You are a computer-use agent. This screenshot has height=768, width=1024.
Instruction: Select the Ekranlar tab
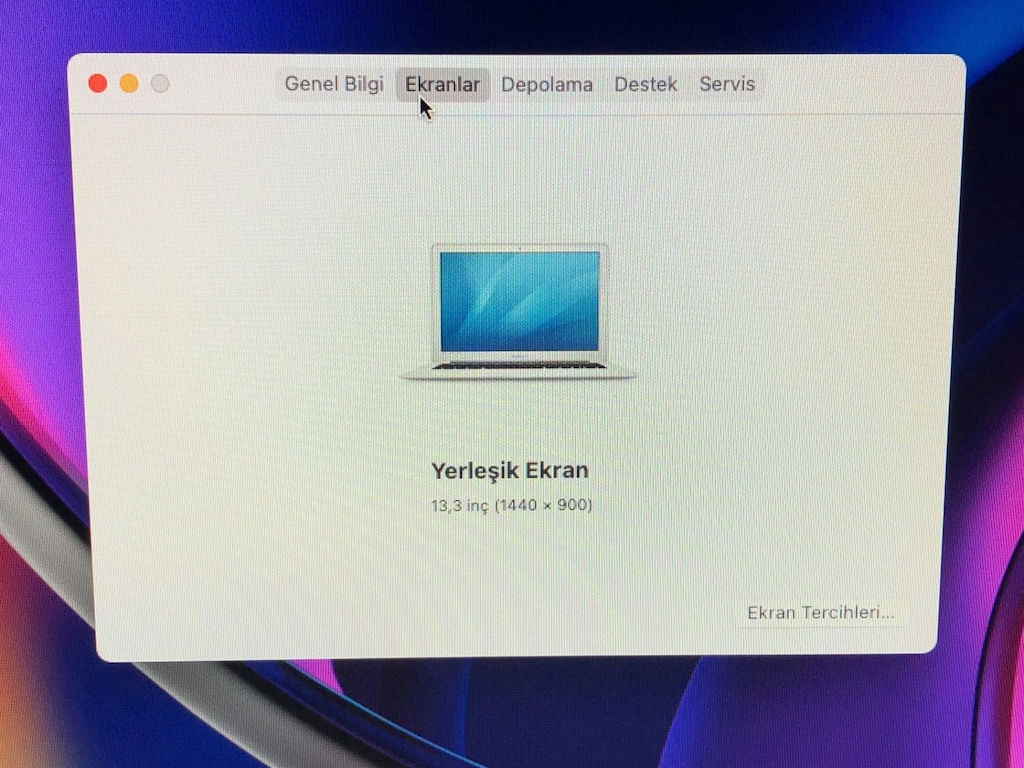pyautogui.click(x=443, y=84)
